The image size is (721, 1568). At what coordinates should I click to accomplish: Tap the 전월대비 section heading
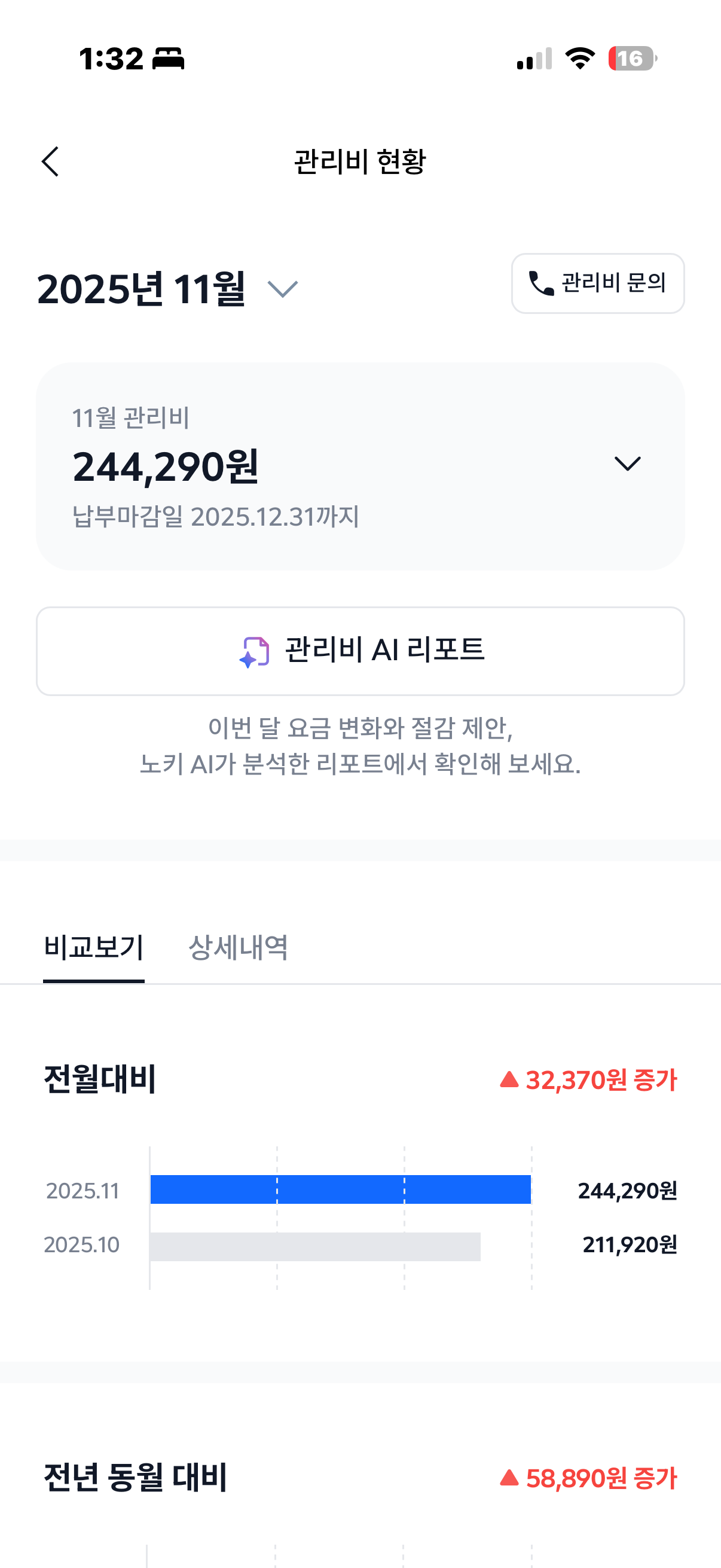coord(100,1080)
